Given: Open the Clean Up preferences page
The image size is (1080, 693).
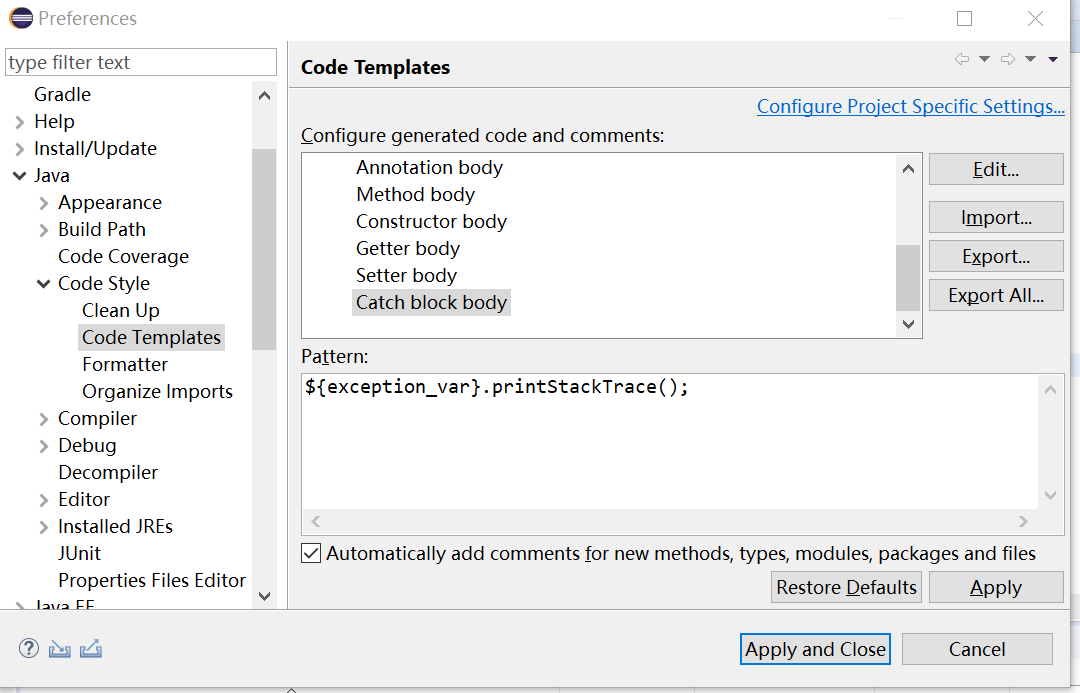Looking at the screenshot, I should (x=120, y=310).
